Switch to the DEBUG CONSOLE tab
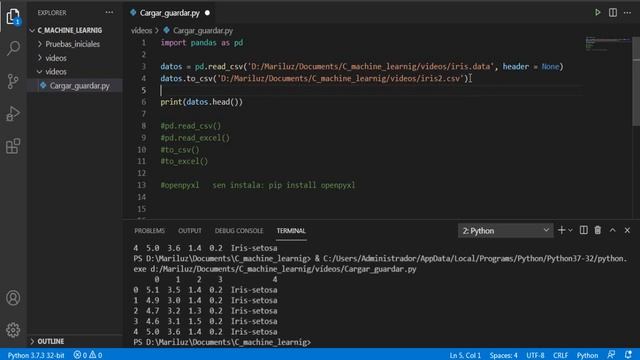Screen dimensions: 640x360 (239, 231)
